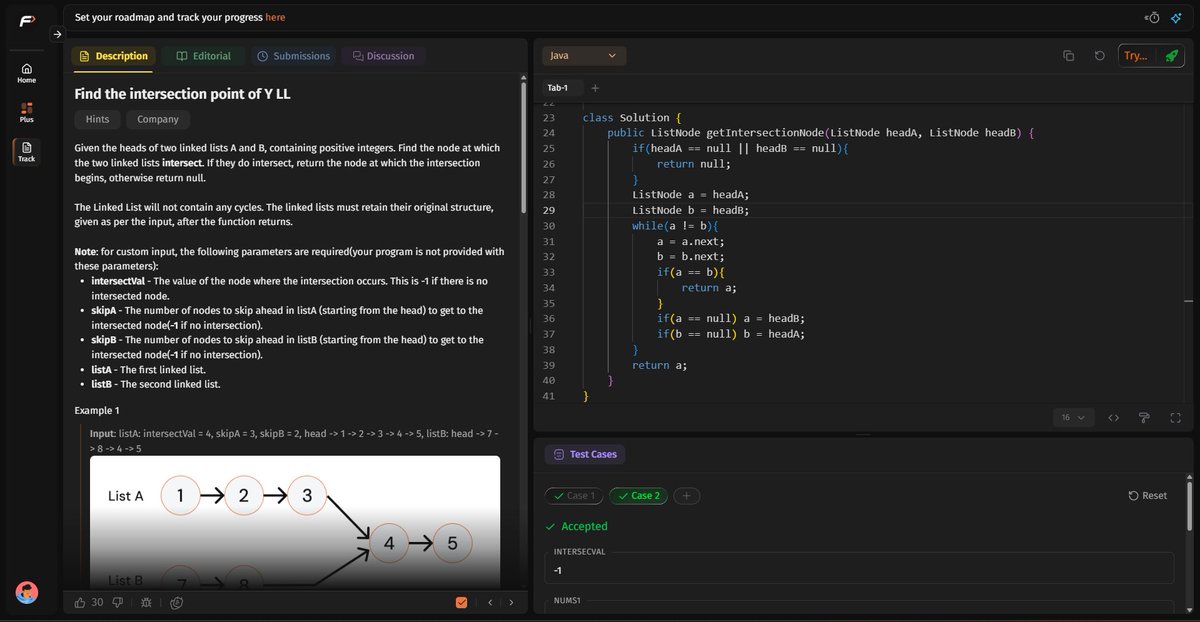Switch to the Discussion tab

coord(383,56)
